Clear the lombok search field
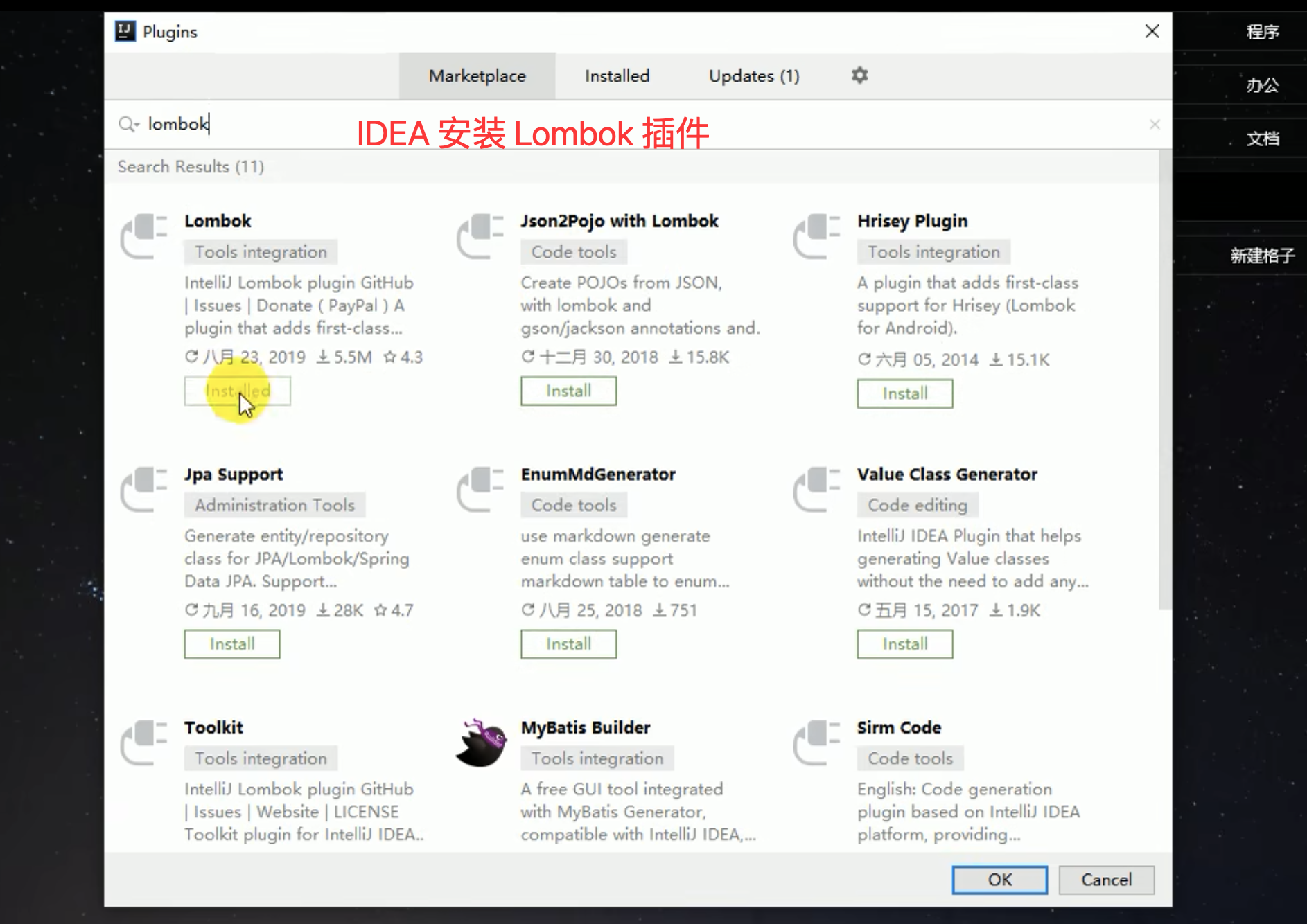 click(x=1154, y=124)
